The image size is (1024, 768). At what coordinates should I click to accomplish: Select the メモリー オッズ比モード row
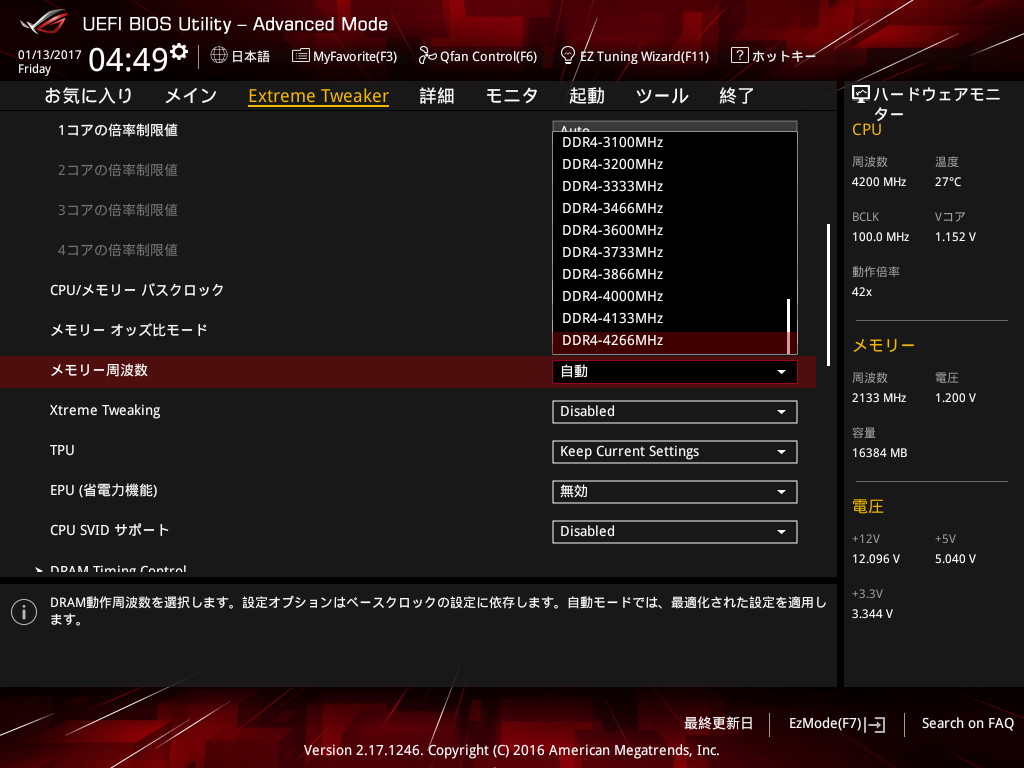coord(129,330)
